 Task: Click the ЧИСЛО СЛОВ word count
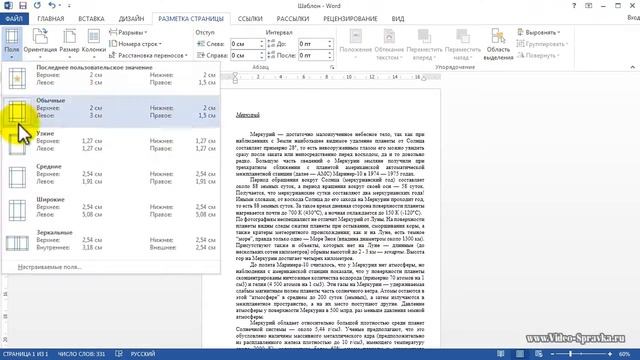(x=81, y=354)
